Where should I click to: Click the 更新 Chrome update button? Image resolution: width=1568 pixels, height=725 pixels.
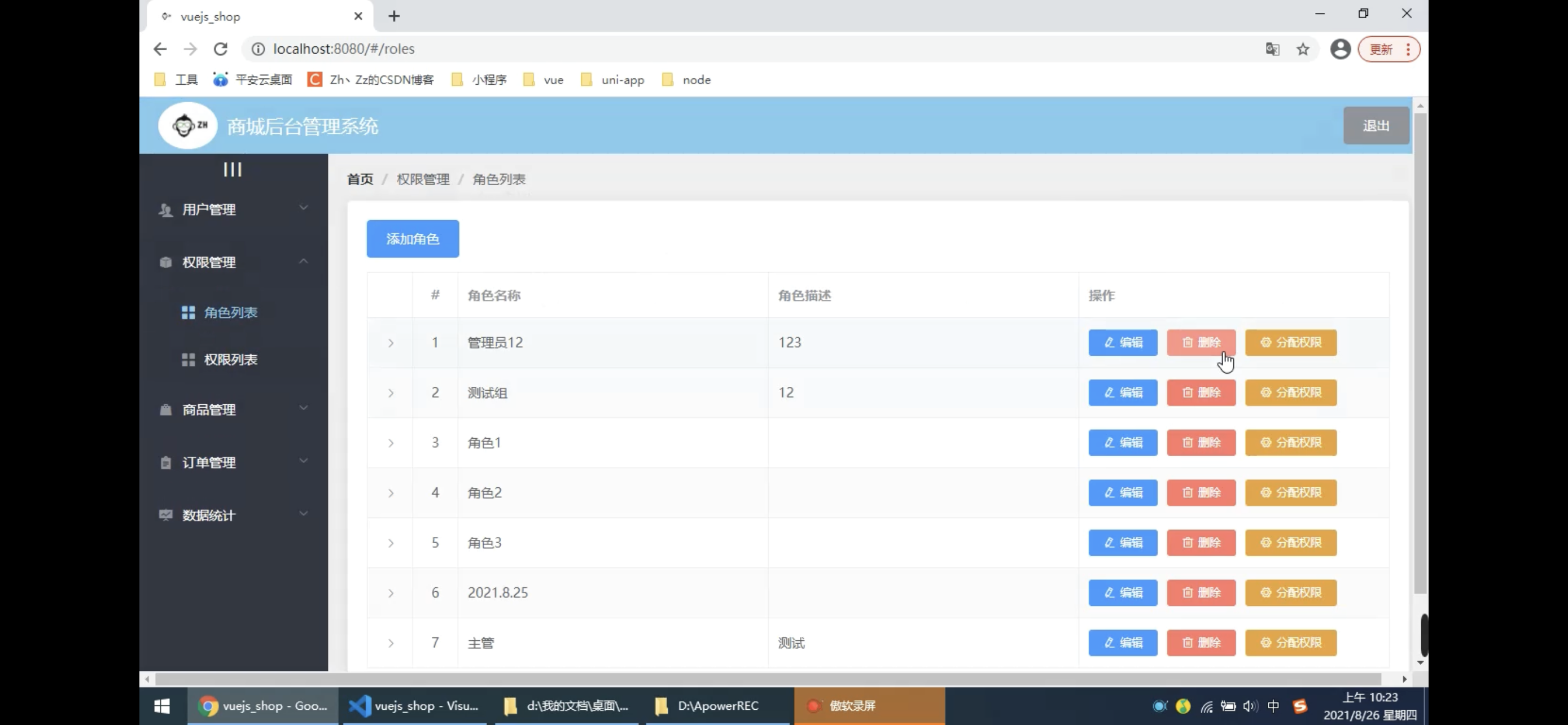coord(1389,49)
